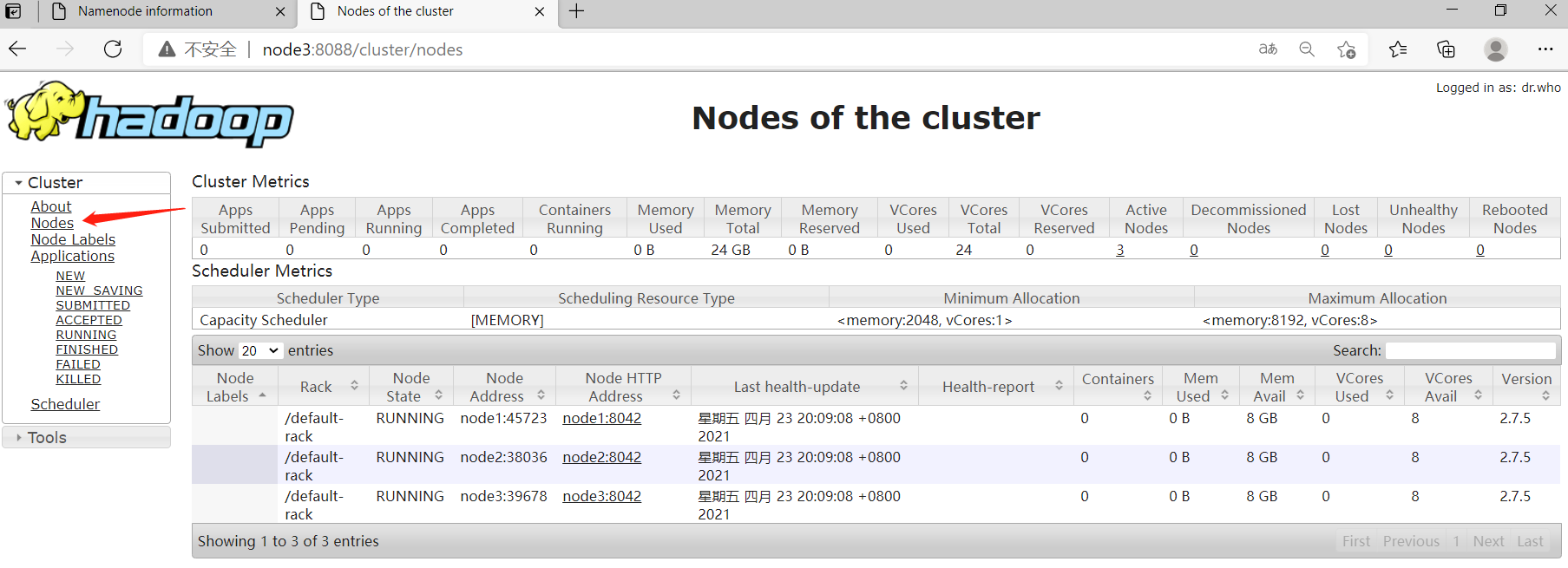Open node3:8042 HTTP address link
Viewport: 1568px width, 568px height.
[x=602, y=496]
